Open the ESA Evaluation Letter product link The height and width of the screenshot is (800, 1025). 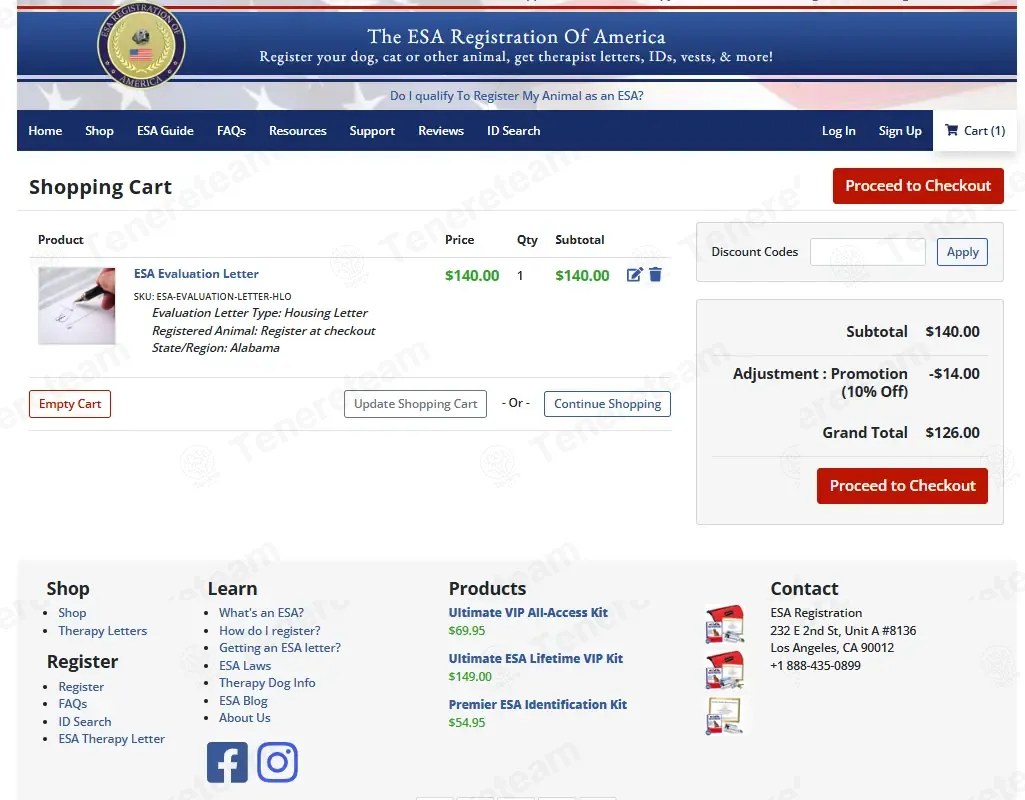click(196, 274)
